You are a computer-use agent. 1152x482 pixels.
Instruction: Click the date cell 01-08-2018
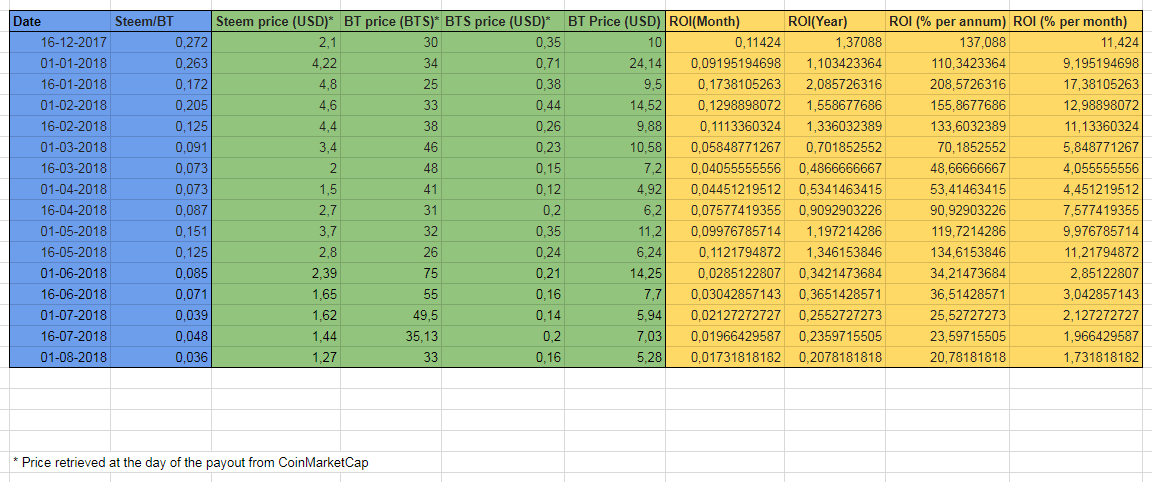[x=60, y=357]
